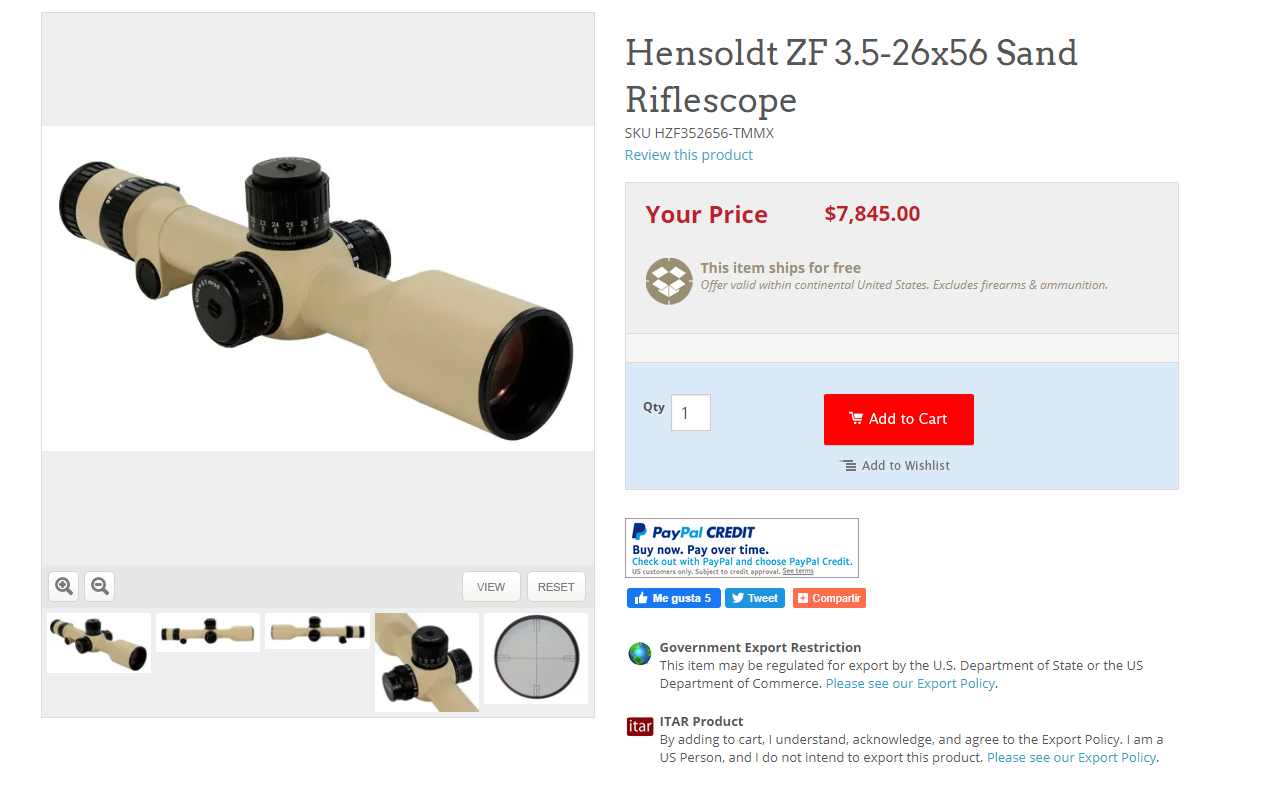Open the Review this product link
The height and width of the screenshot is (788, 1270).
pyautogui.click(x=689, y=155)
